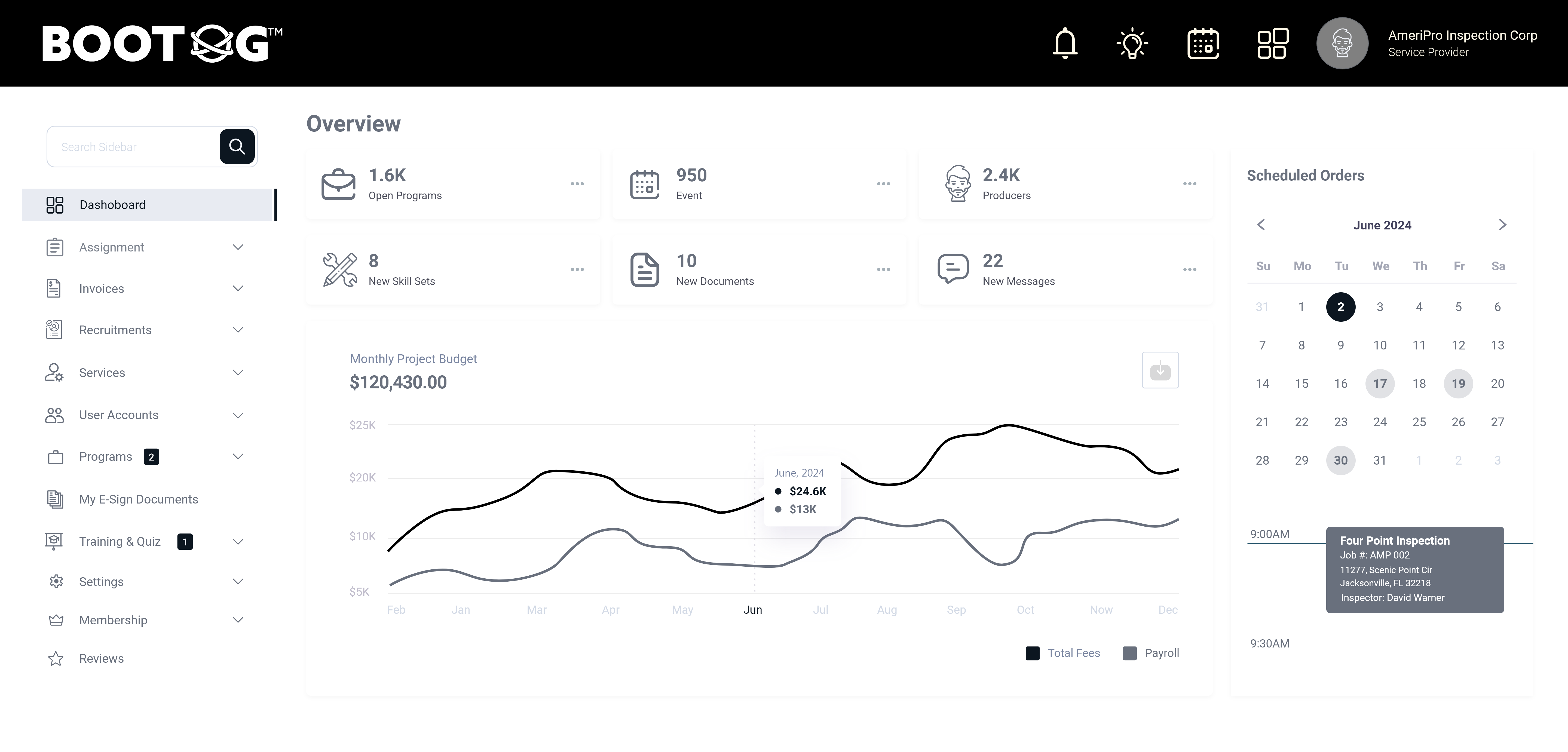Click the Jun label on chart axis
This screenshot has width=1568, height=752.
(752, 610)
